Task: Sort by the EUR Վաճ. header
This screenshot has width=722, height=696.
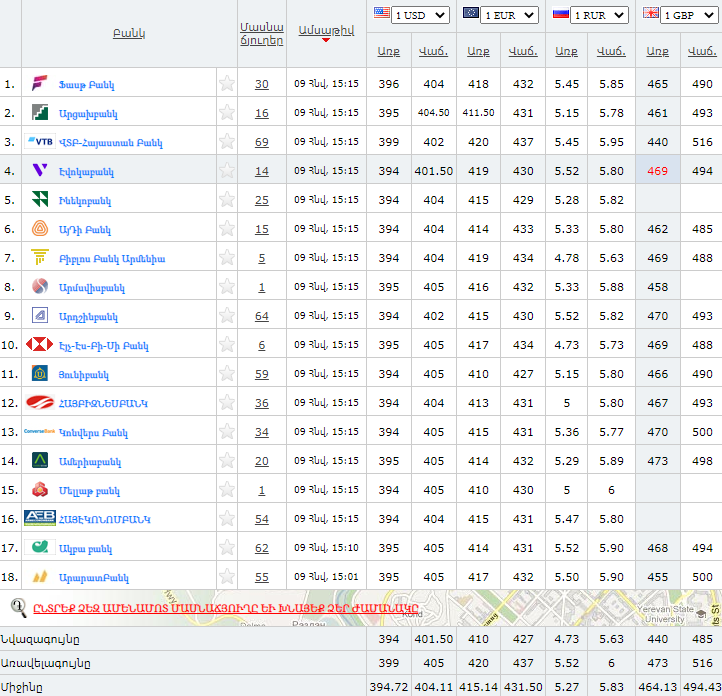Action: point(523,51)
